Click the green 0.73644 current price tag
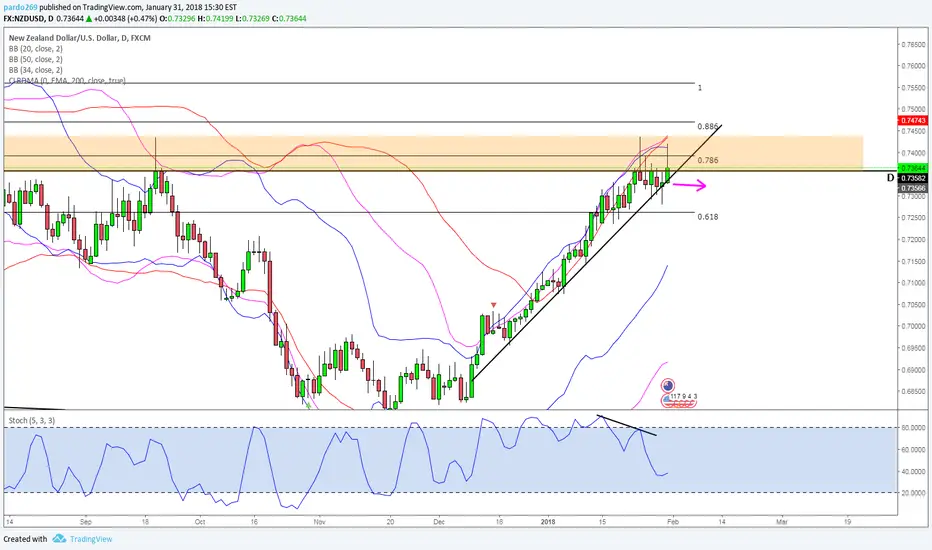Screen dimensions: 932x550 912,169
